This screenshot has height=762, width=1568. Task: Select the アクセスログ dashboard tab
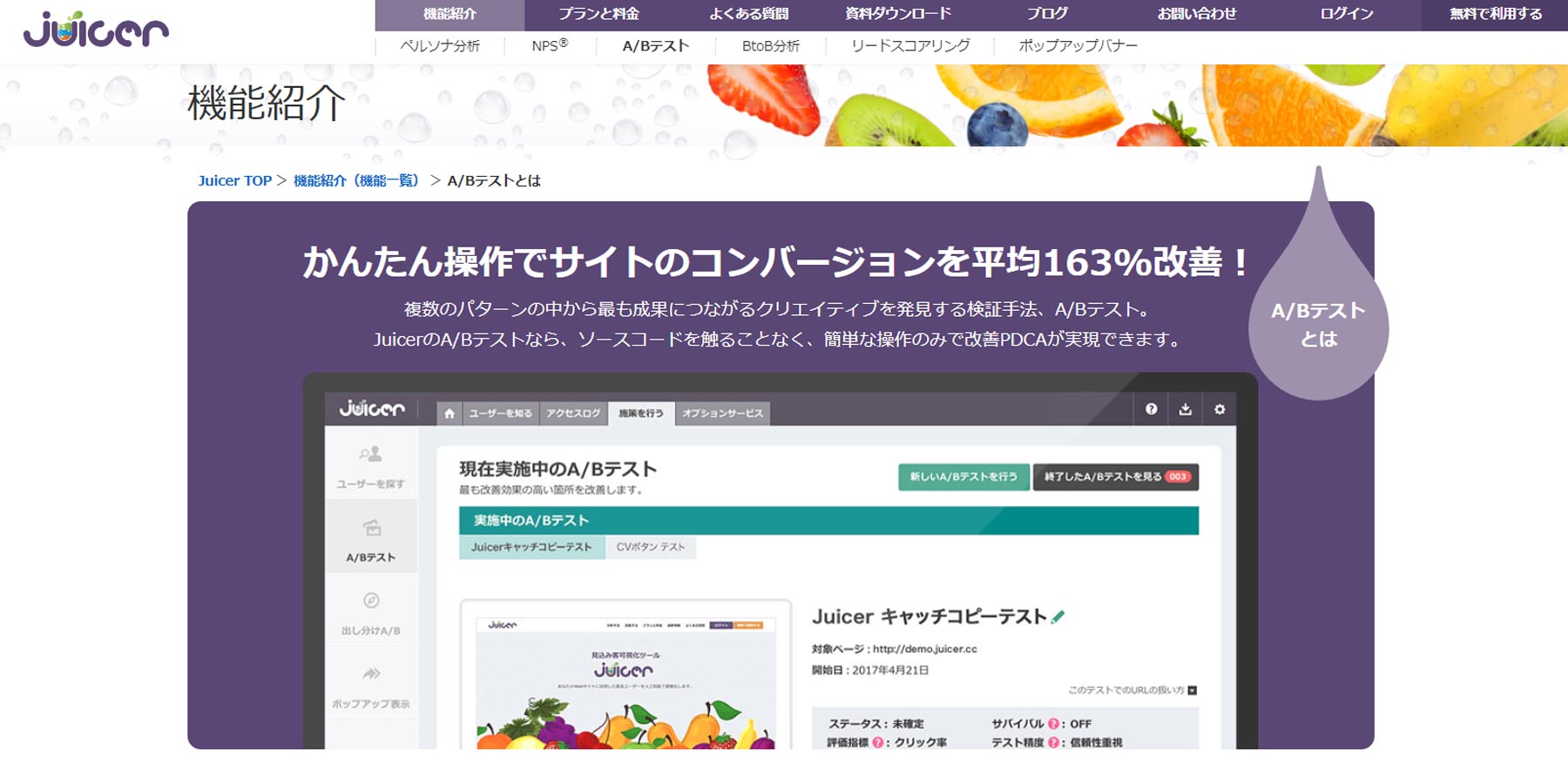[573, 414]
